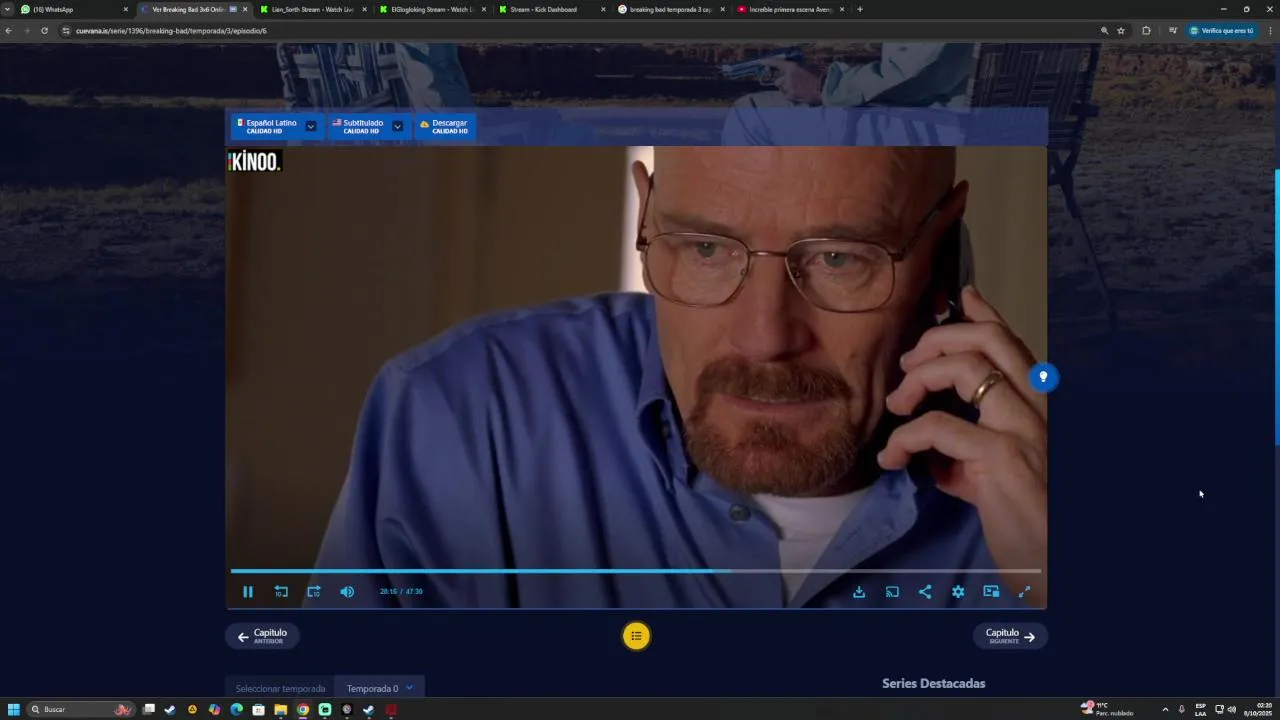Rewind the video 10 seconds
The height and width of the screenshot is (720, 1280).
click(281, 592)
